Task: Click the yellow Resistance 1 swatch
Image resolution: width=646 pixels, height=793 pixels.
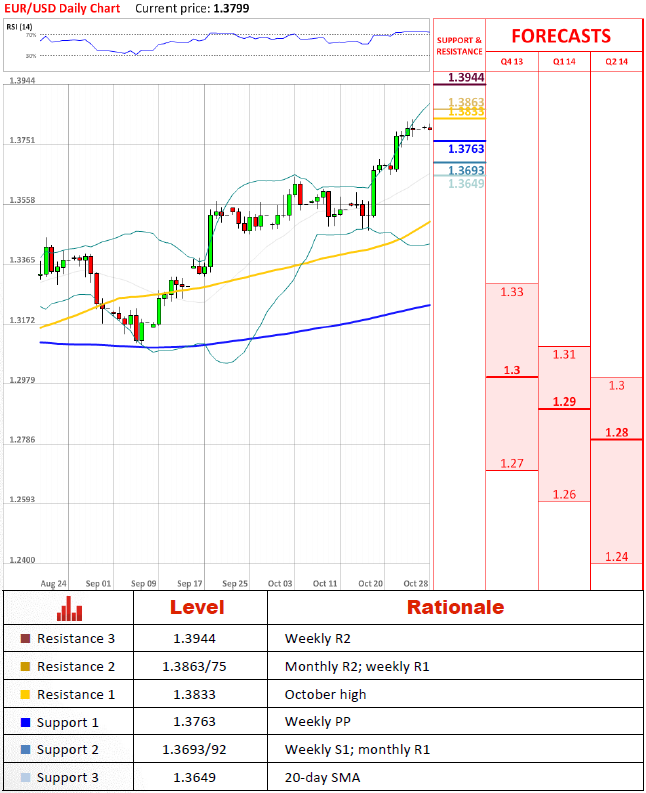Action: click(26, 695)
